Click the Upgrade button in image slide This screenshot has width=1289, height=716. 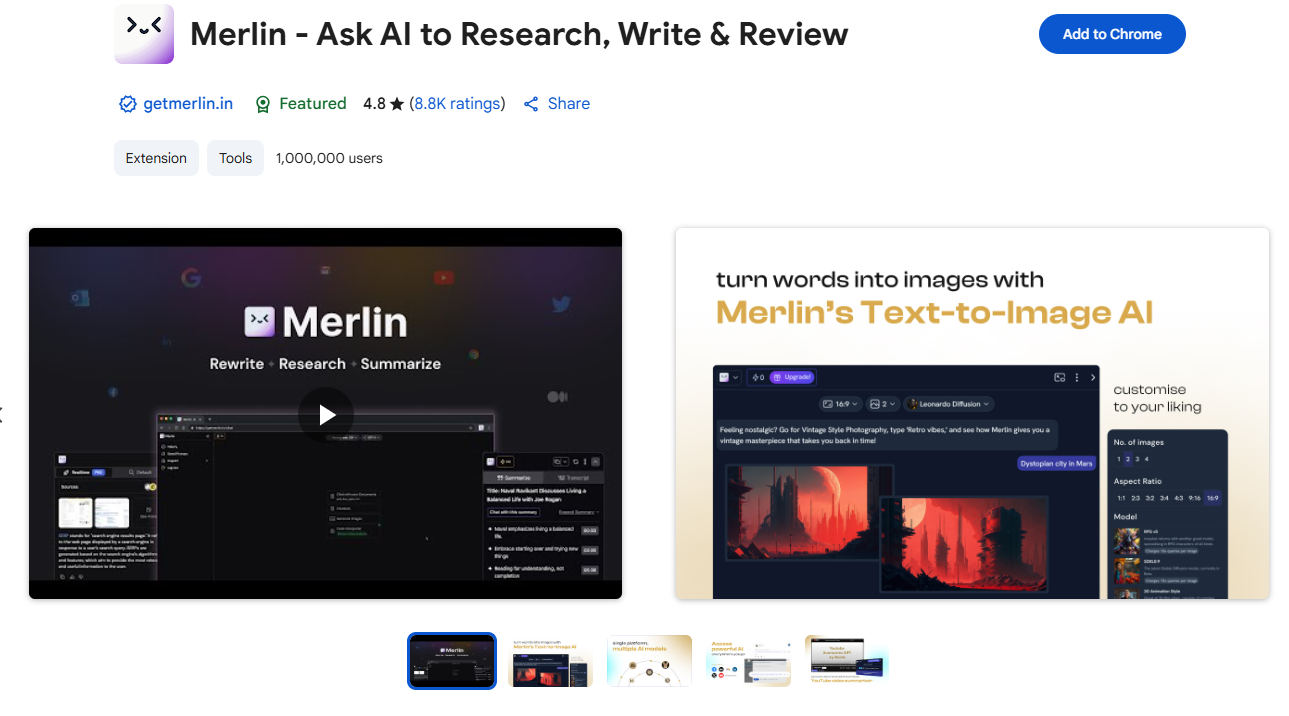(792, 377)
